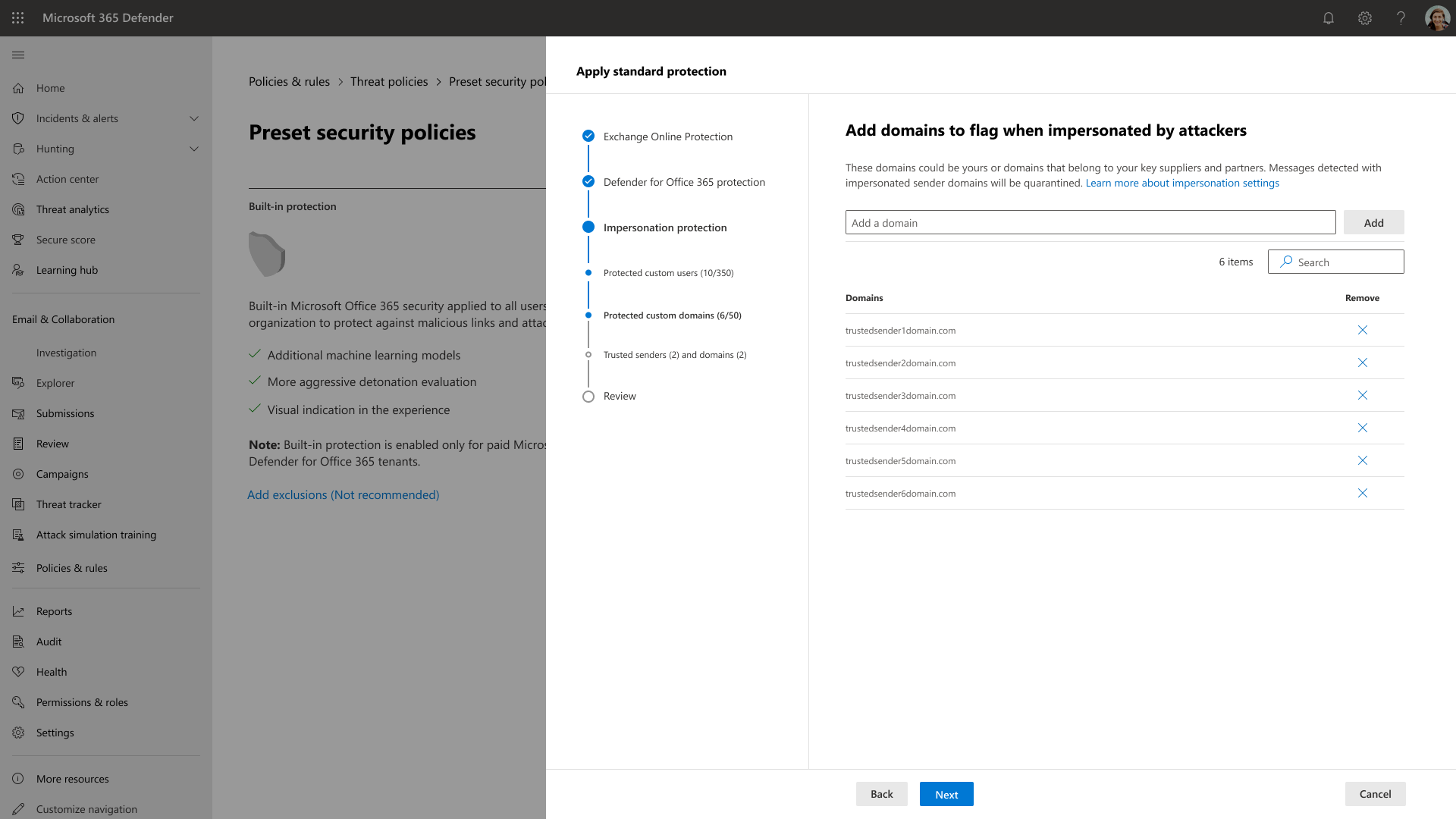
Task: Click the Policies & rules icon
Action: click(x=18, y=568)
